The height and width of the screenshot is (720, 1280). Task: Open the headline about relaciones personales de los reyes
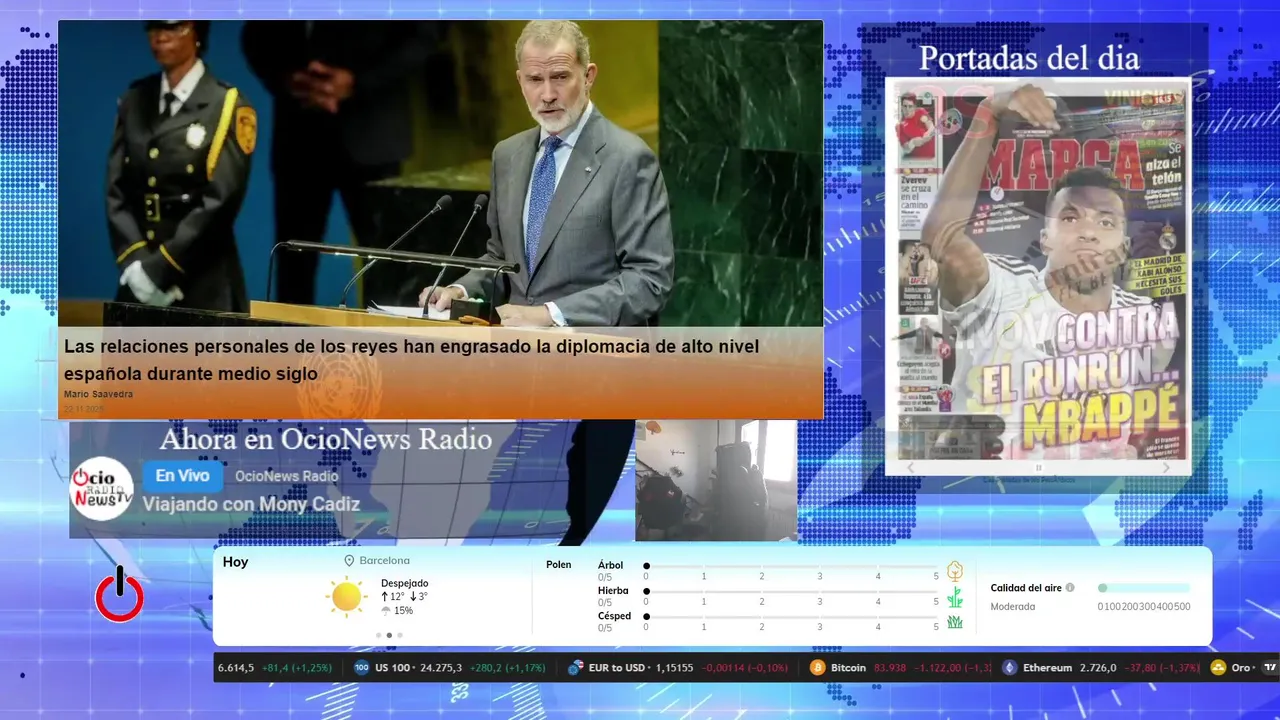[x=411, y=360]
